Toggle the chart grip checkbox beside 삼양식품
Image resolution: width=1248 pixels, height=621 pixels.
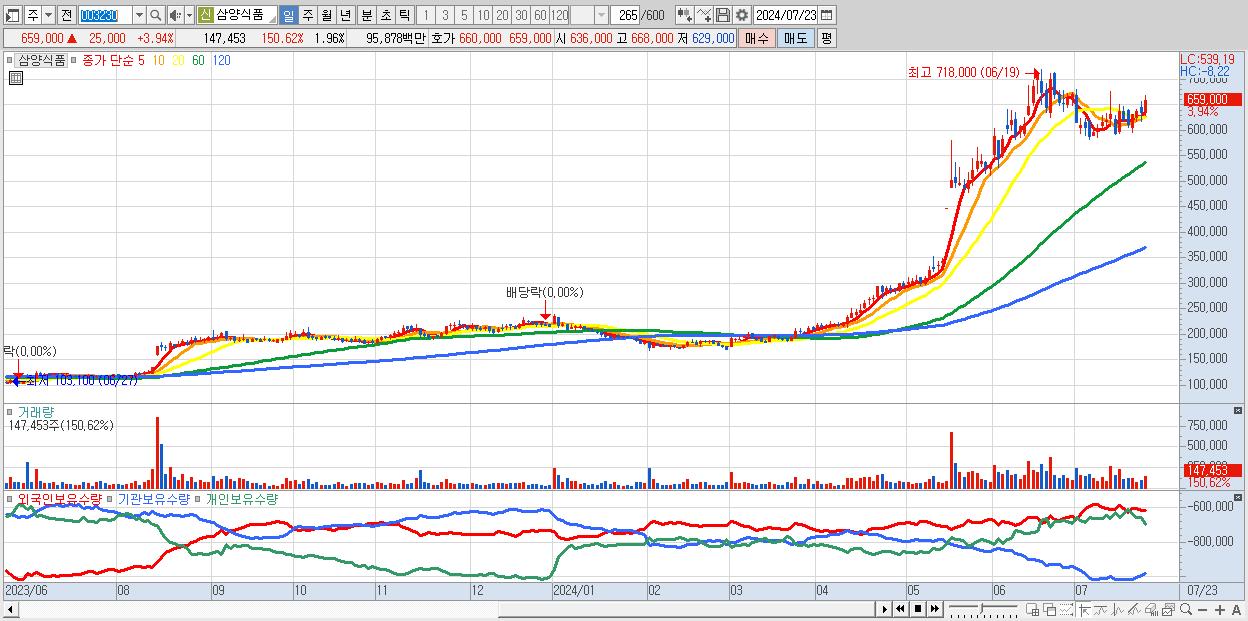point(9,60)
